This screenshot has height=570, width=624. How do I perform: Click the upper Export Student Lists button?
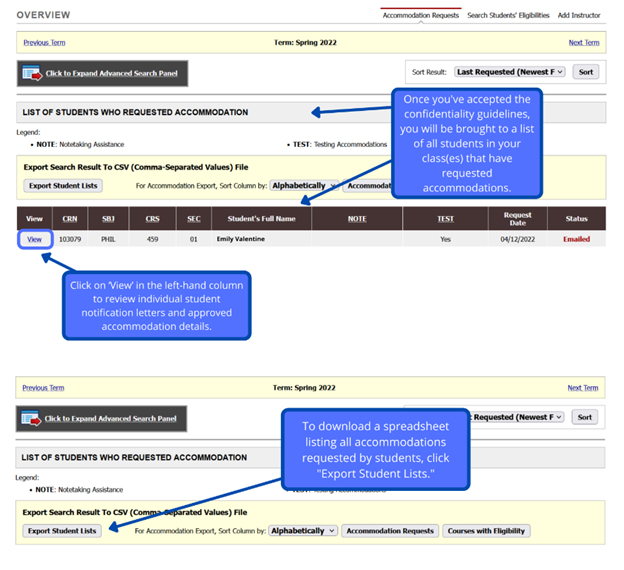coord(63,186)
